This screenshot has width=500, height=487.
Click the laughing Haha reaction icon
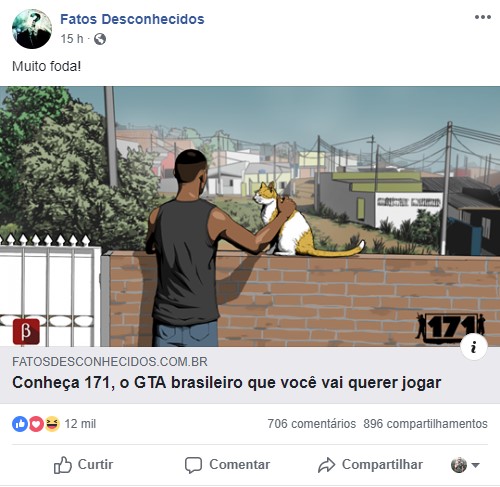tap(52, 424)
